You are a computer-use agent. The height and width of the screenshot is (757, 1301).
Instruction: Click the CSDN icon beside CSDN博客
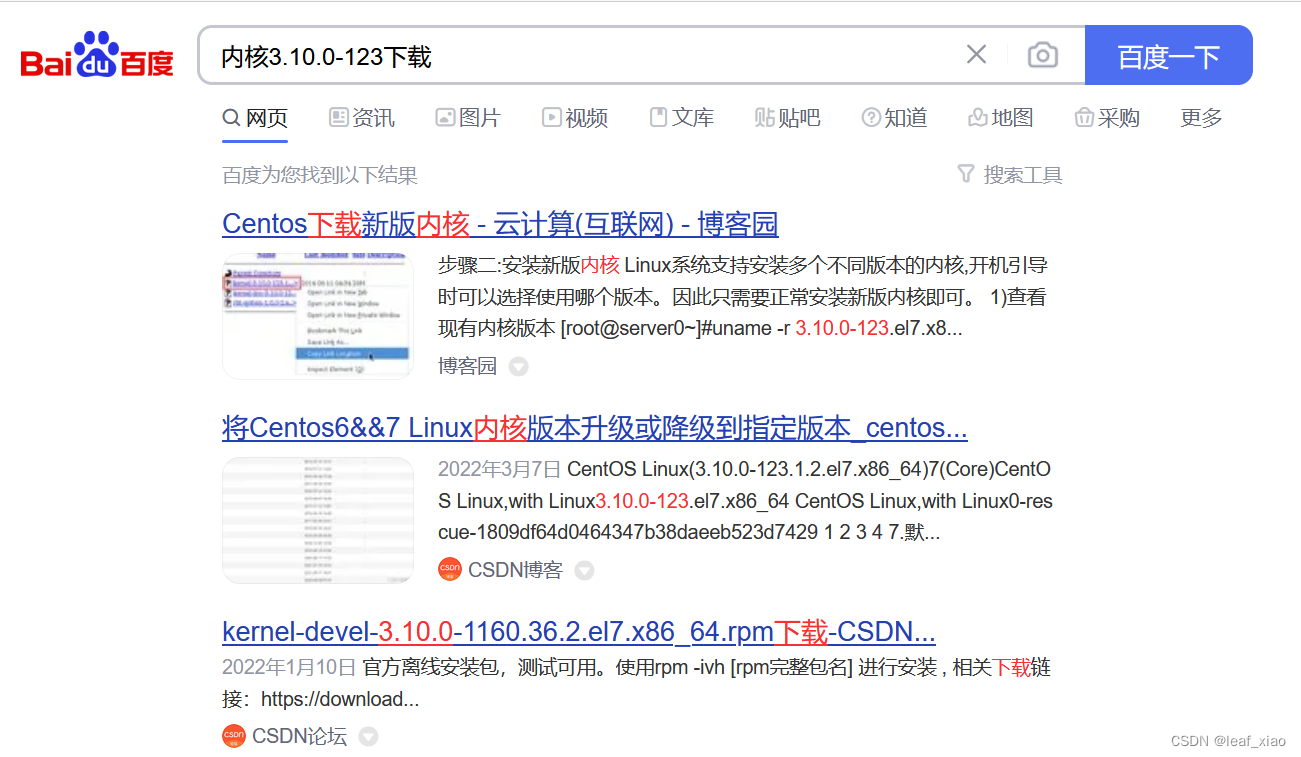click(450, 570)
